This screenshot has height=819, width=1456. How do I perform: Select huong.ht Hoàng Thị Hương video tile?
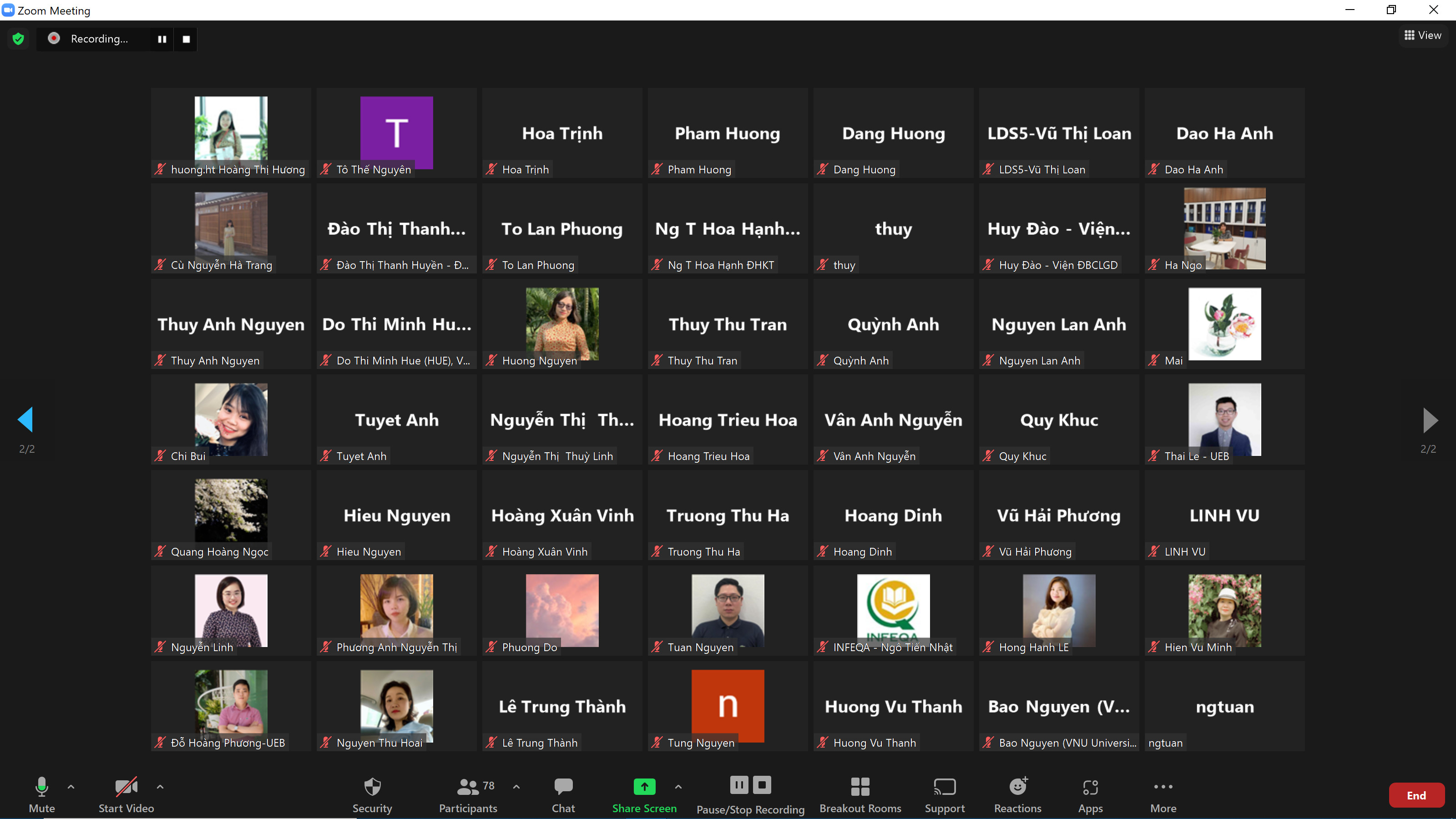(x=231, y=132)
